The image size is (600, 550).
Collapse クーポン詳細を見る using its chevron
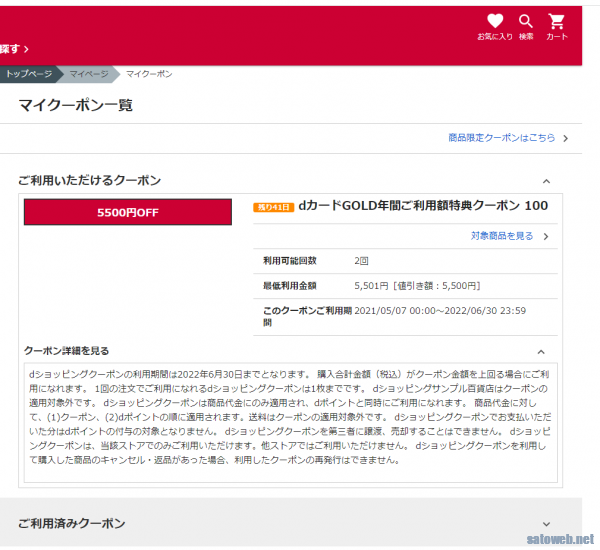tap(541, 352)
